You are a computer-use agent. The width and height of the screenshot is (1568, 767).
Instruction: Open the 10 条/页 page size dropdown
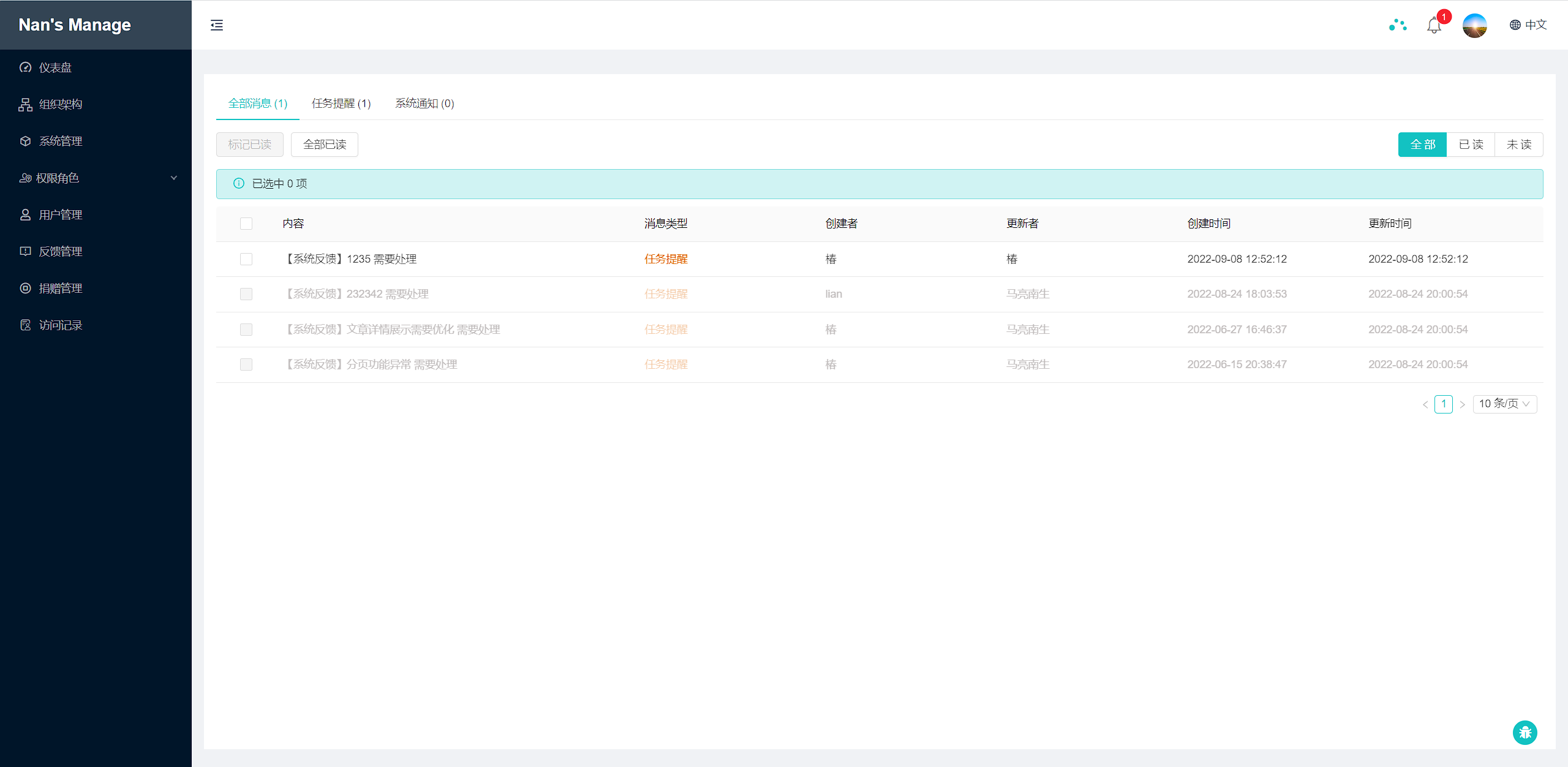click(x=1504, y=404)
